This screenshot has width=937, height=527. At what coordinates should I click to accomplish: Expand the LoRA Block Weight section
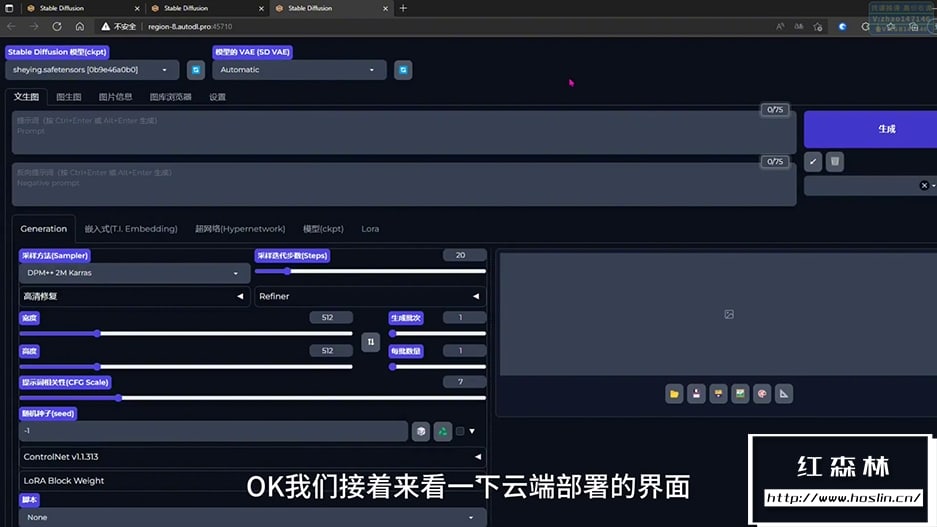[x=252, y=480]
